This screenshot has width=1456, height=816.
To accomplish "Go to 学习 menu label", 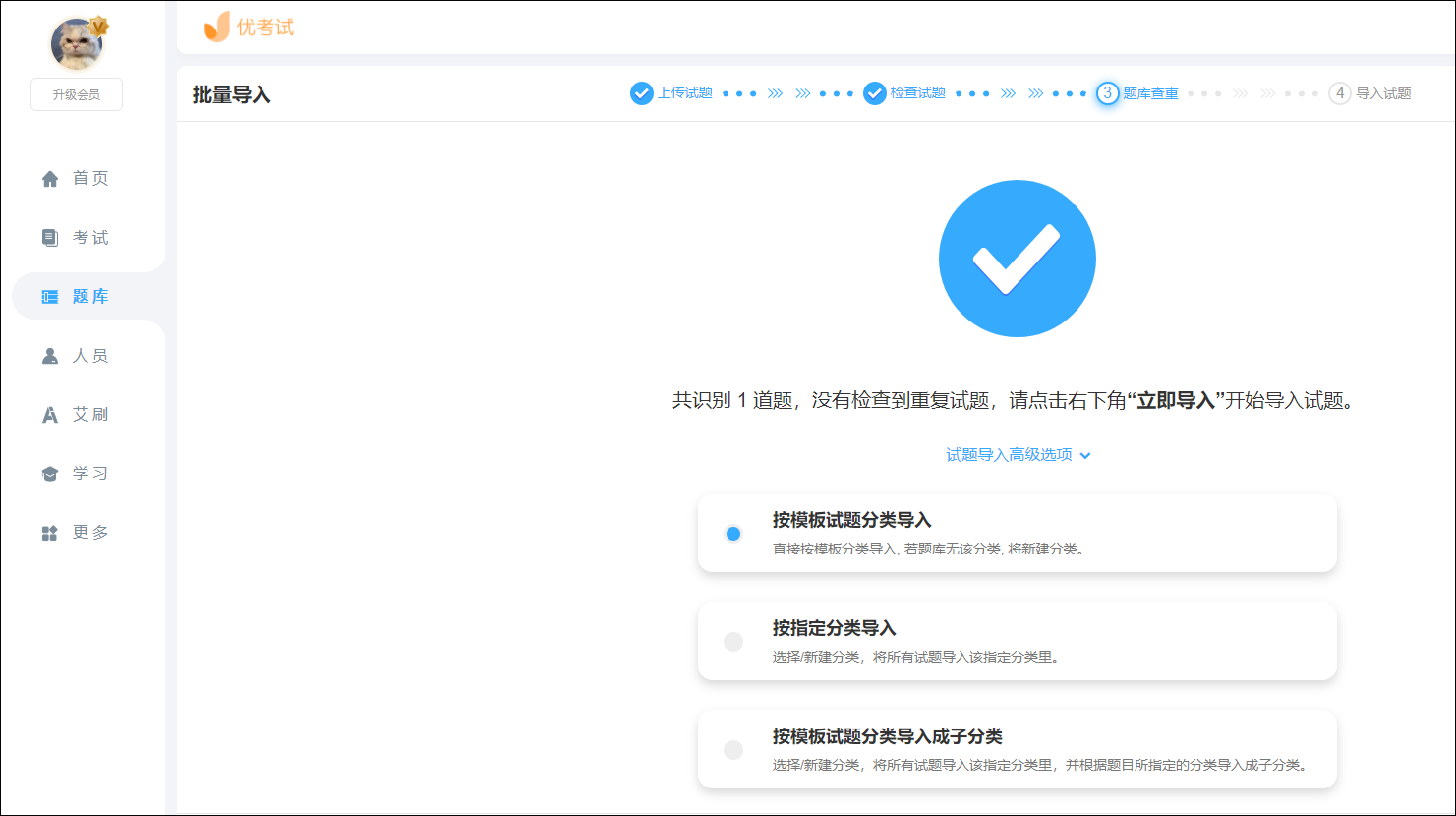I will pos(90,473).
